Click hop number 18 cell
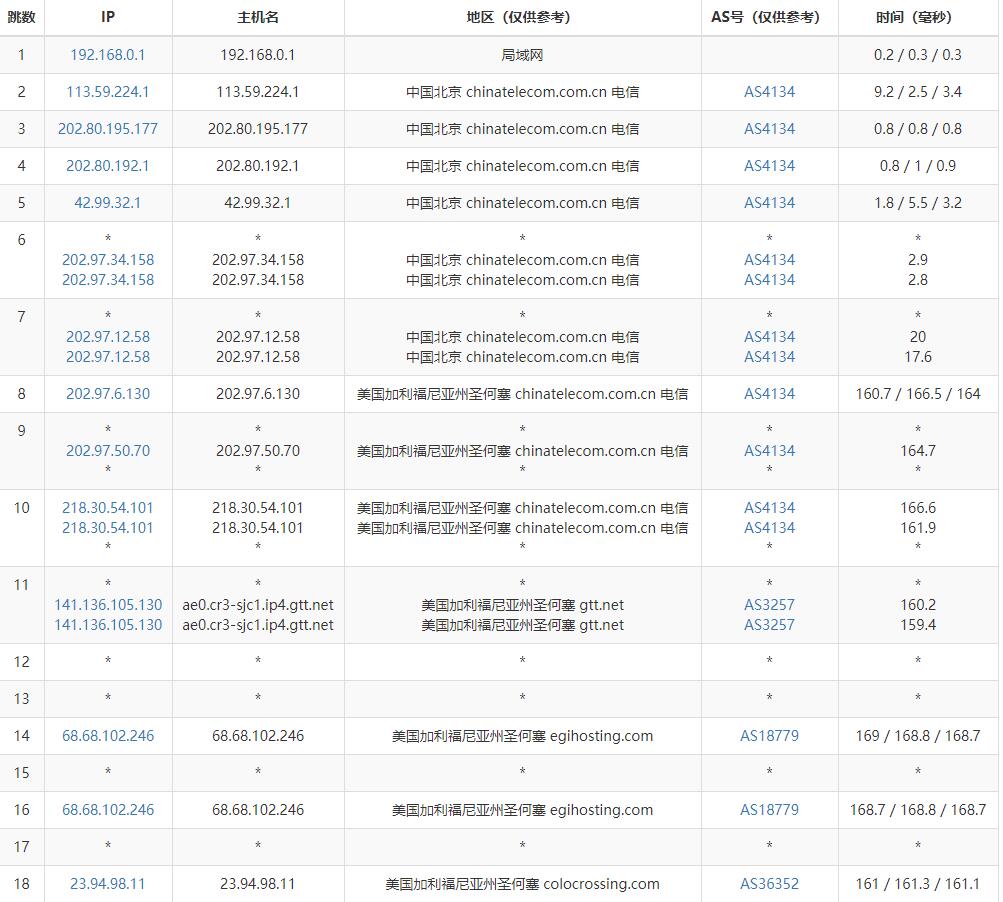The height and width of the screenshot is (902, 1003). click(22, 884)
